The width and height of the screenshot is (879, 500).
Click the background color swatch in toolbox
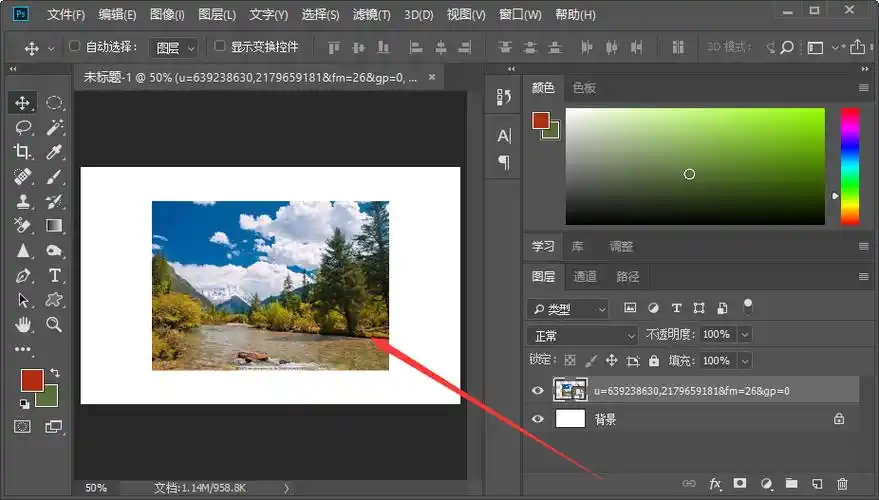[50, 399]
